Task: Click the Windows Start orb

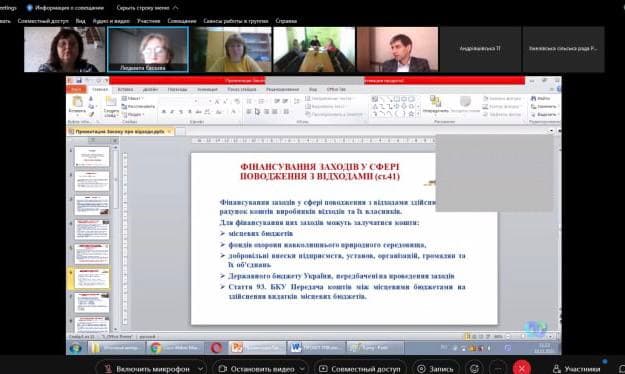Action: [75, 348]
